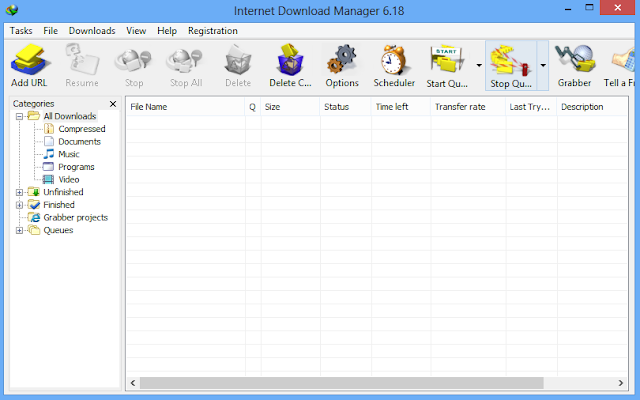Click the Tell a Friend icon
Viewport: 640px width, 400px height.
pyautogui.click(x=624, y=60)
